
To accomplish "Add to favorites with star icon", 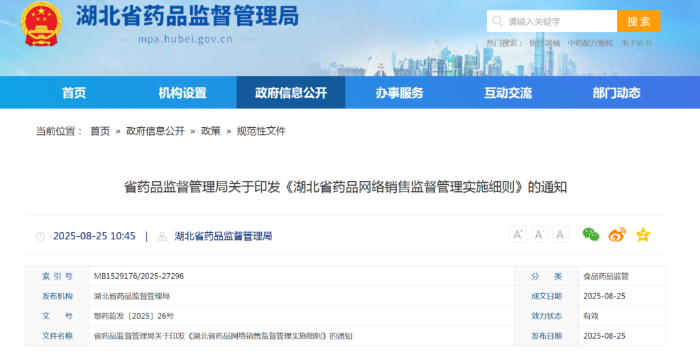I will [x=643, y=234].
